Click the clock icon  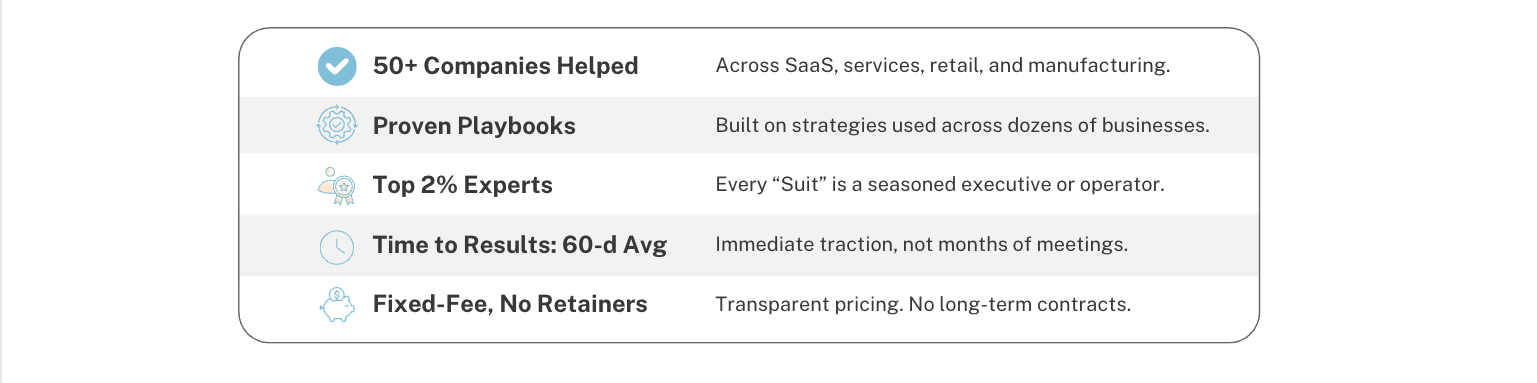coord(337,246)
